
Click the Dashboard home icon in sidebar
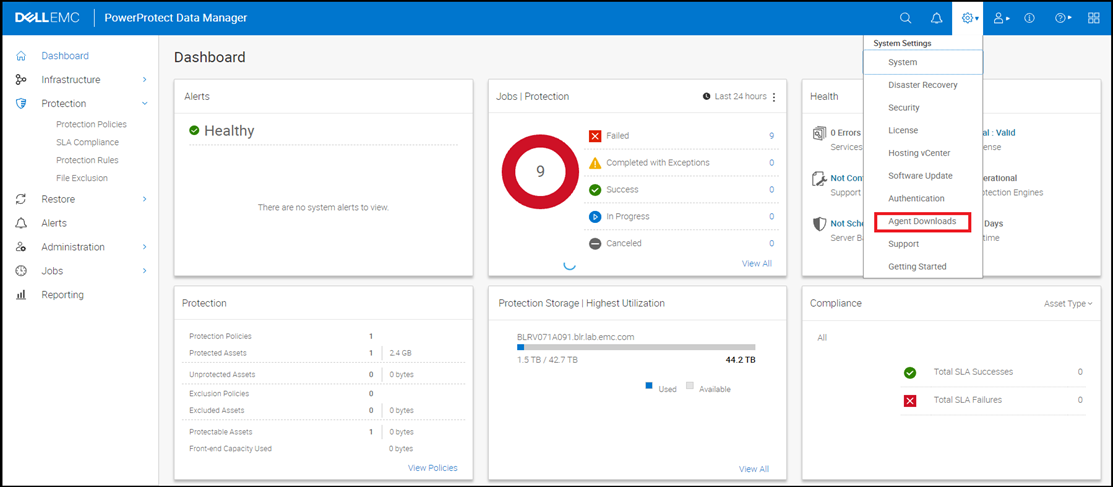(x=21, y=55)
